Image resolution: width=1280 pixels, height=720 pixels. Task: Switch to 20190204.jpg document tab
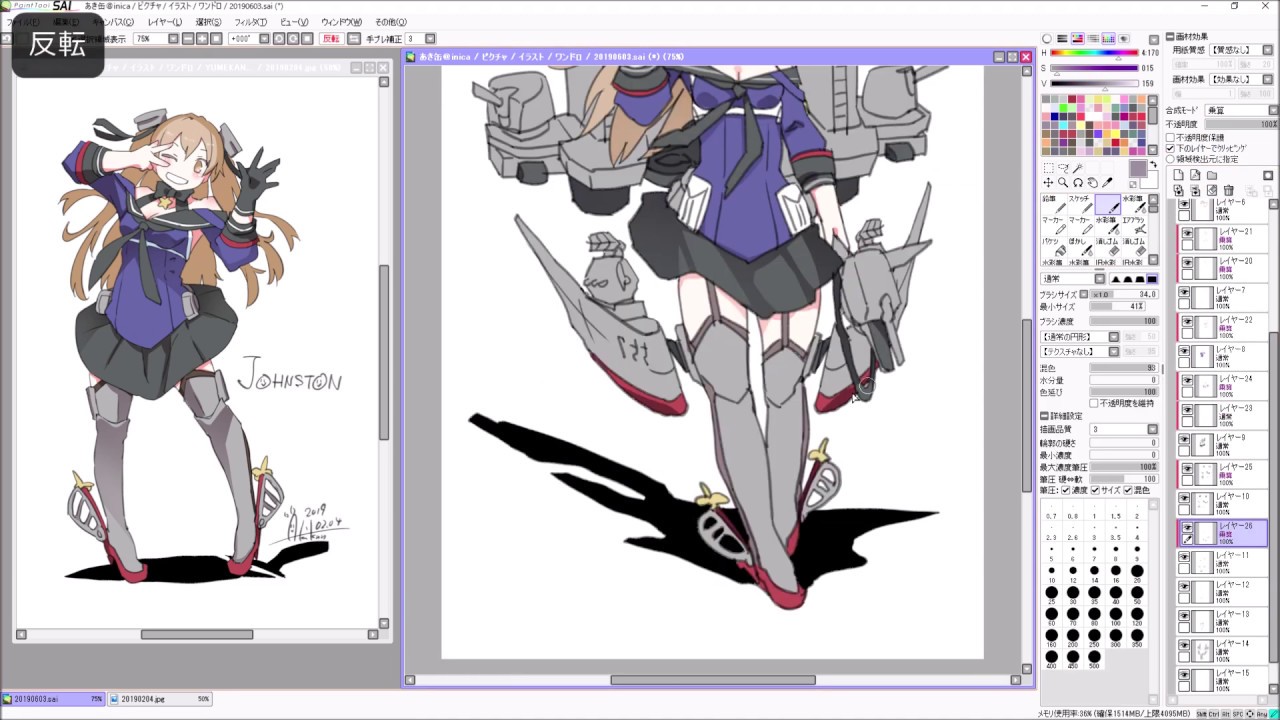click(160, 699)
